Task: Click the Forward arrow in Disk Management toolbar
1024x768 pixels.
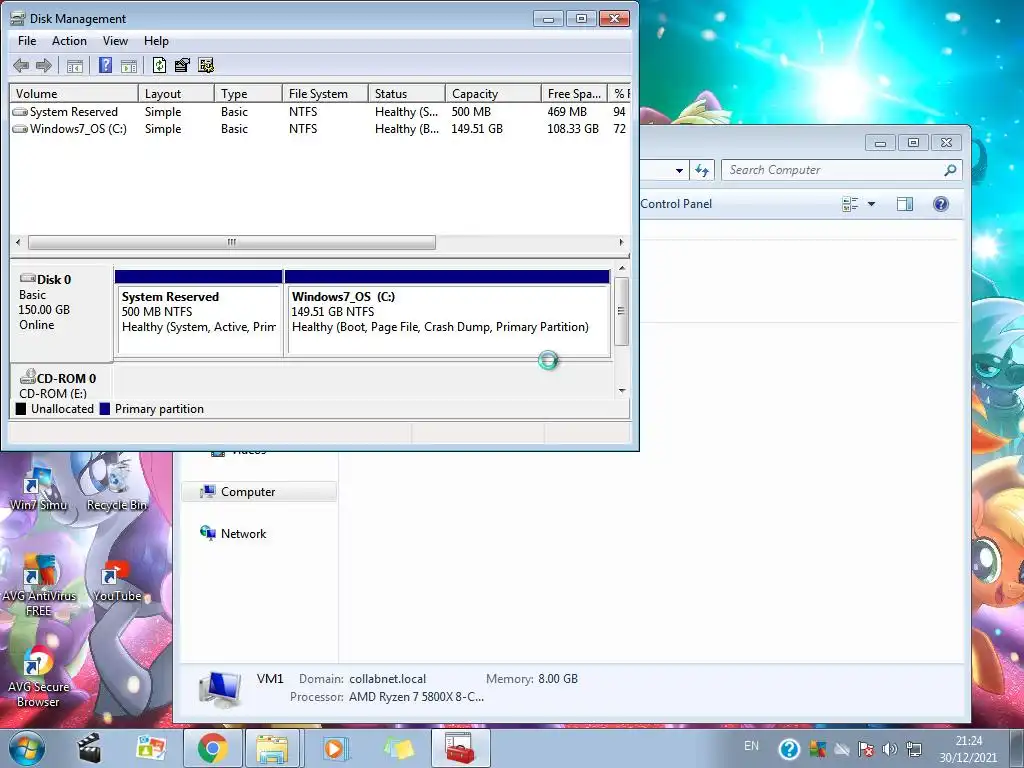Action: (x=44, y=65)
